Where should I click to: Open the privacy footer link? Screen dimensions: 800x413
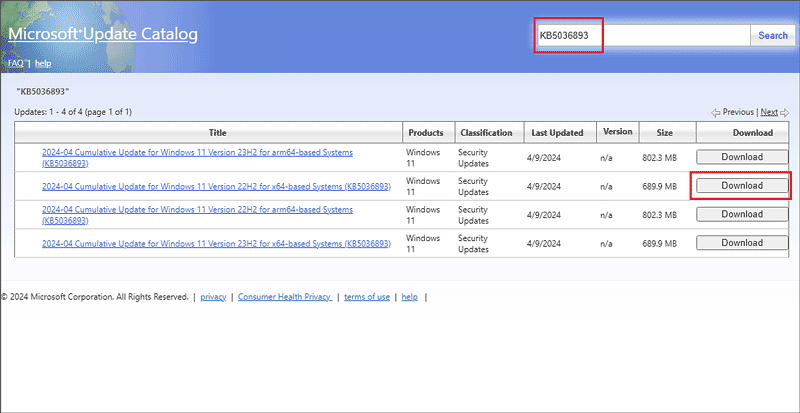click(213, 297)
